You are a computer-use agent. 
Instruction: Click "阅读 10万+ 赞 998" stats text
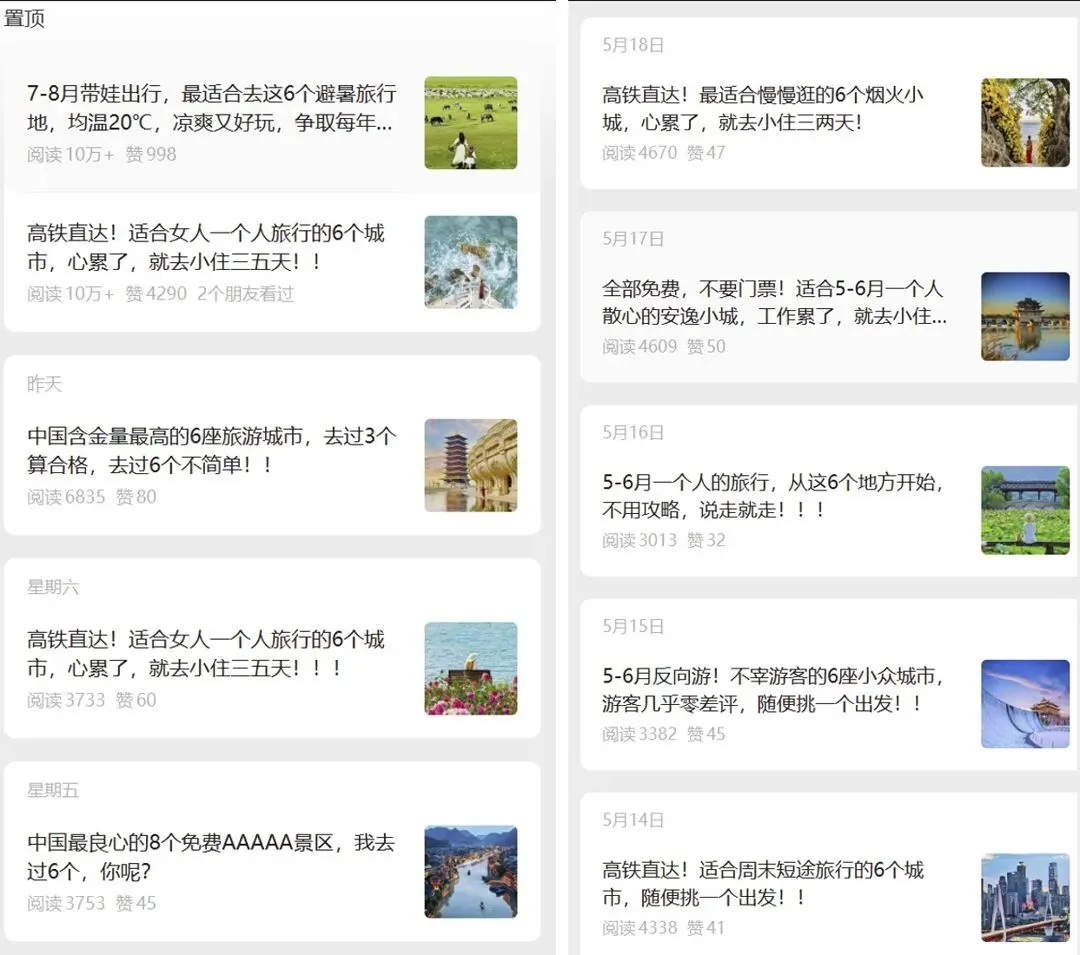[102, 154]
